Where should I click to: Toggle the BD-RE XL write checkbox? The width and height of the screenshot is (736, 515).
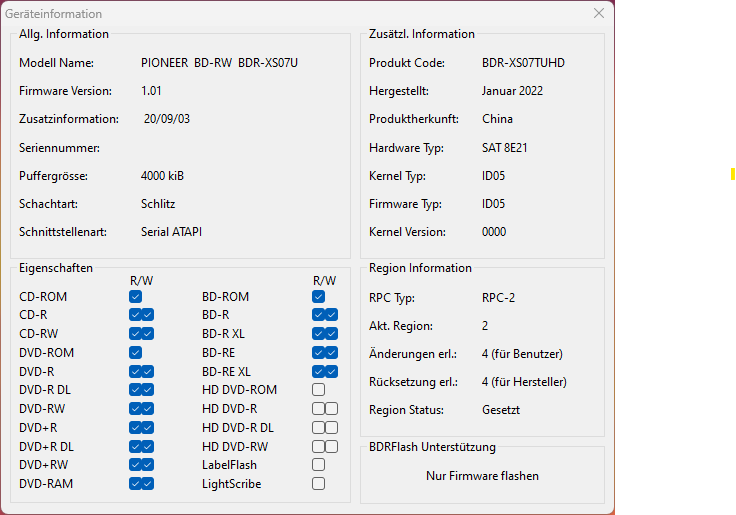(x=331, y=372)
